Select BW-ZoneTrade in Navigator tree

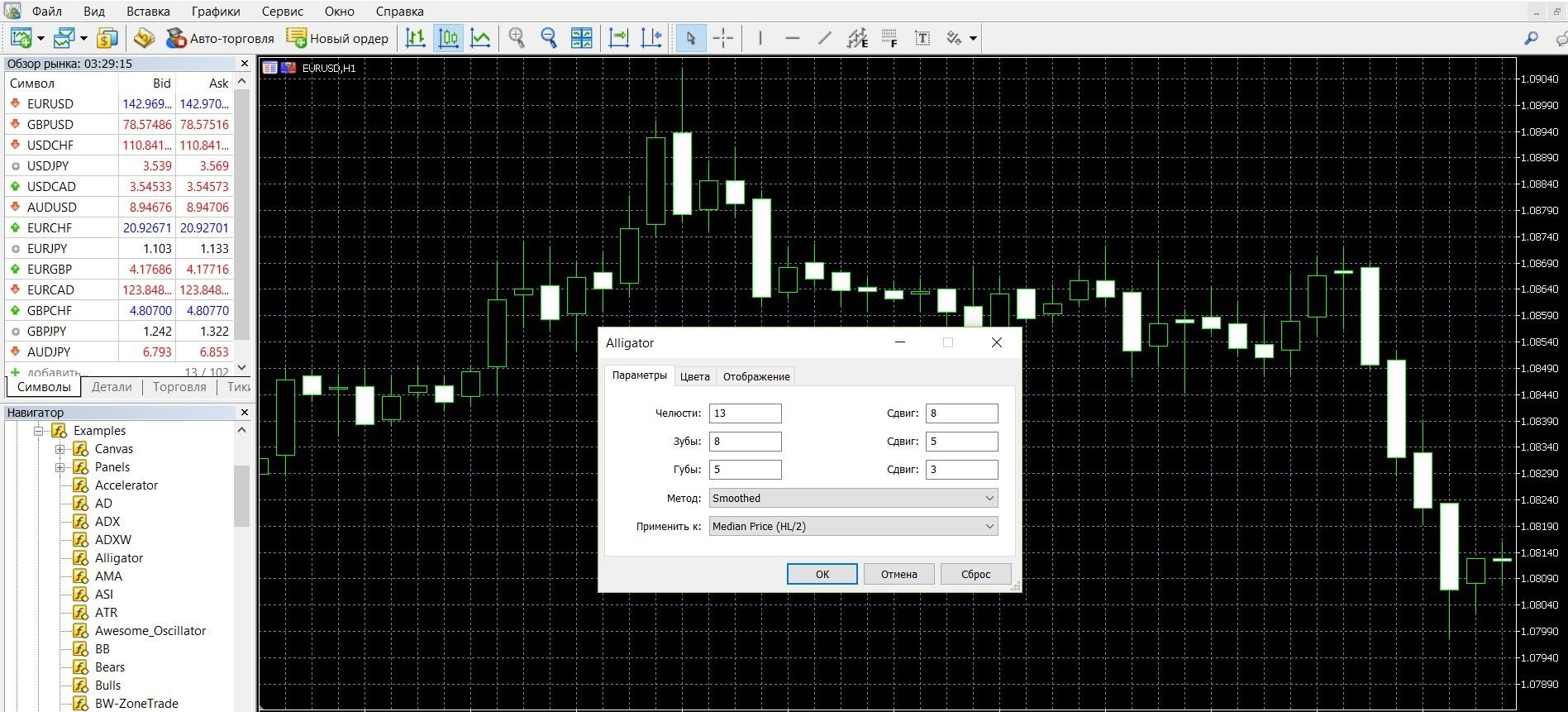[x=136, y=704]
